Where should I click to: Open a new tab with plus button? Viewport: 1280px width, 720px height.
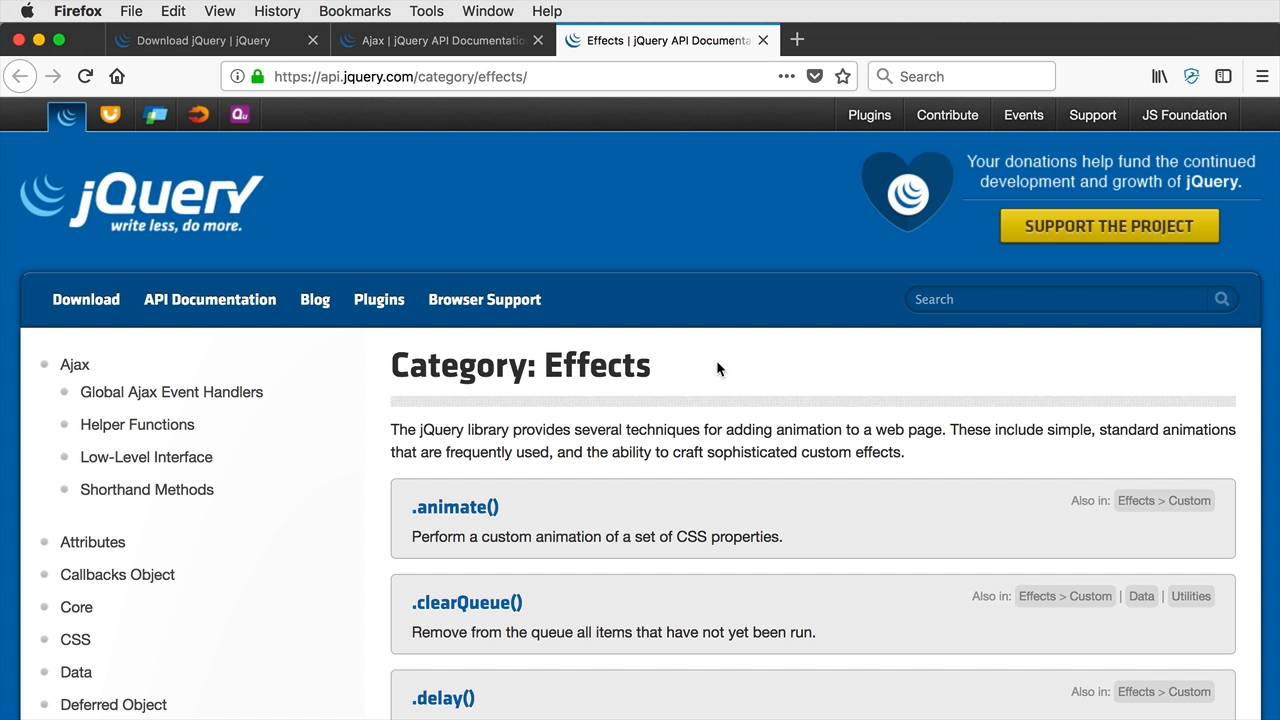click(797, 40)
